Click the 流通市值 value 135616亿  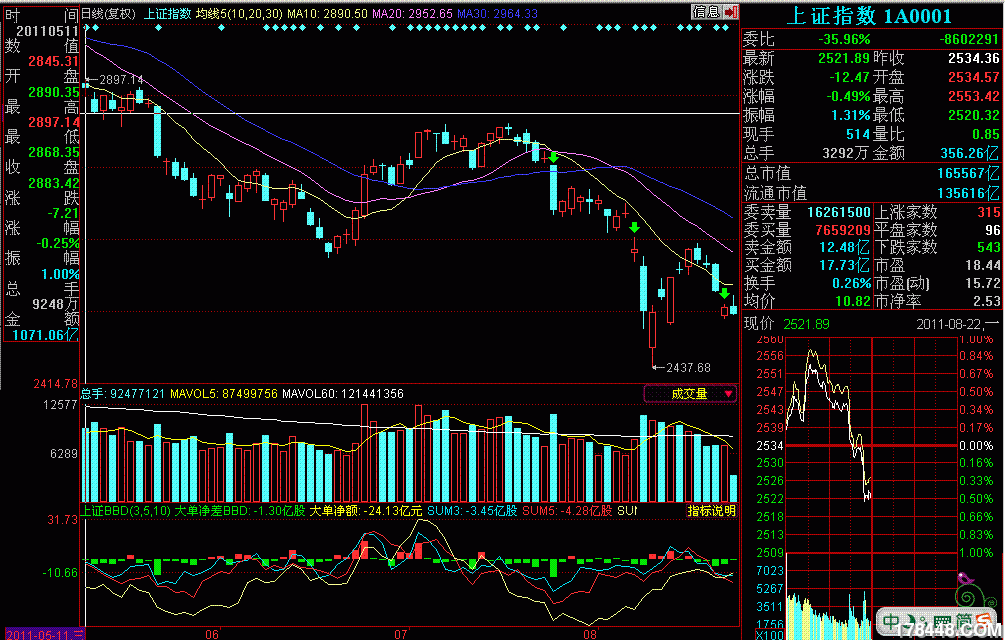[967, 193]
